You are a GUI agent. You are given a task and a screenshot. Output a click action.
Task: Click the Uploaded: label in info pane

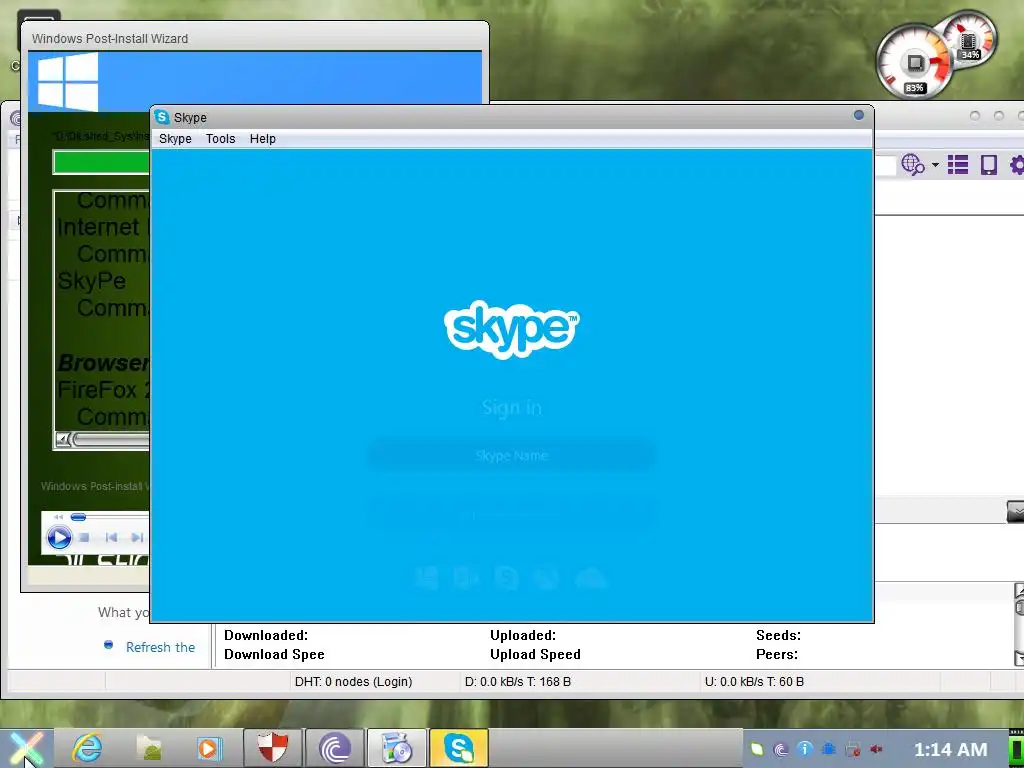coord(523,635)
